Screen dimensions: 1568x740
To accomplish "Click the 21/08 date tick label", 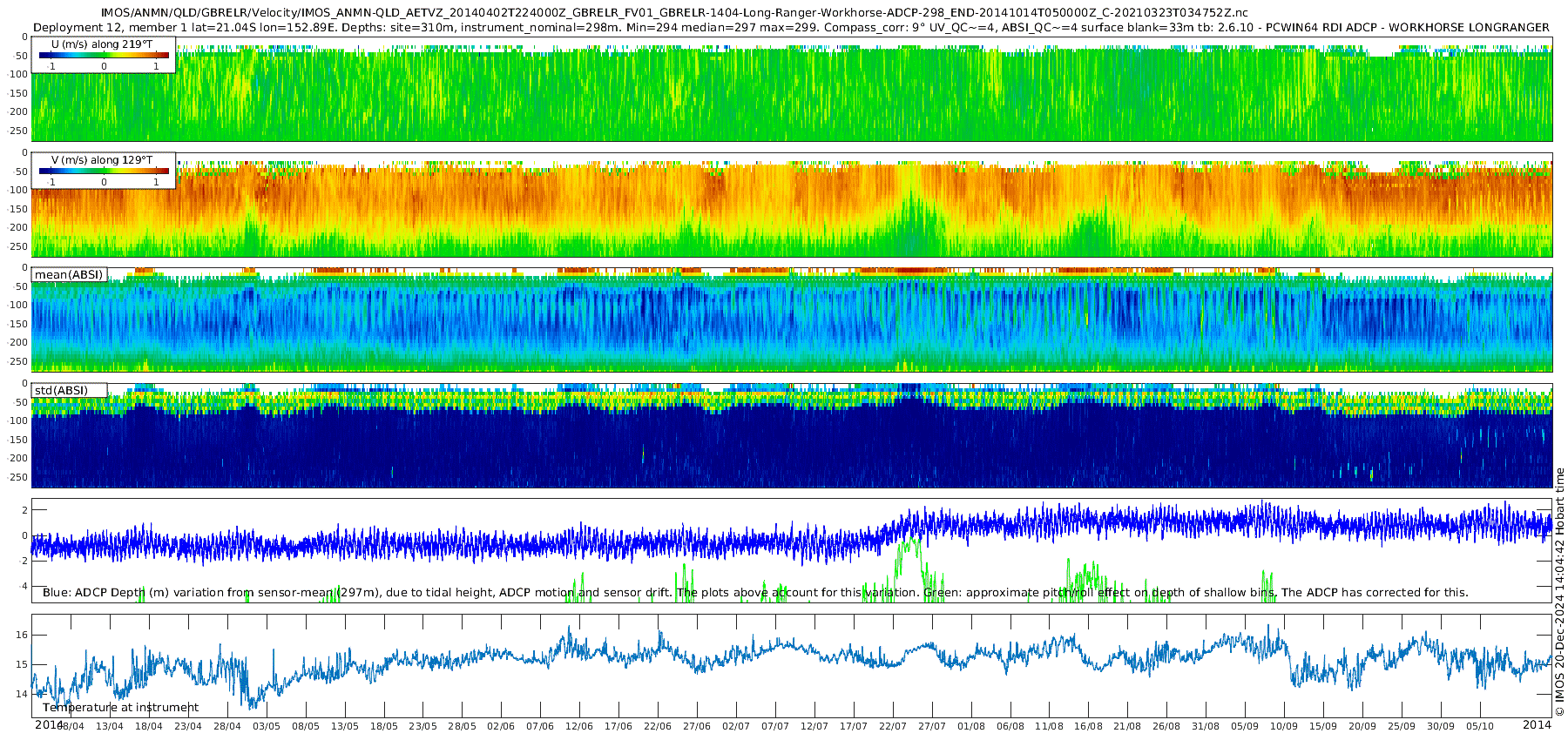I will click(1127, 726).
